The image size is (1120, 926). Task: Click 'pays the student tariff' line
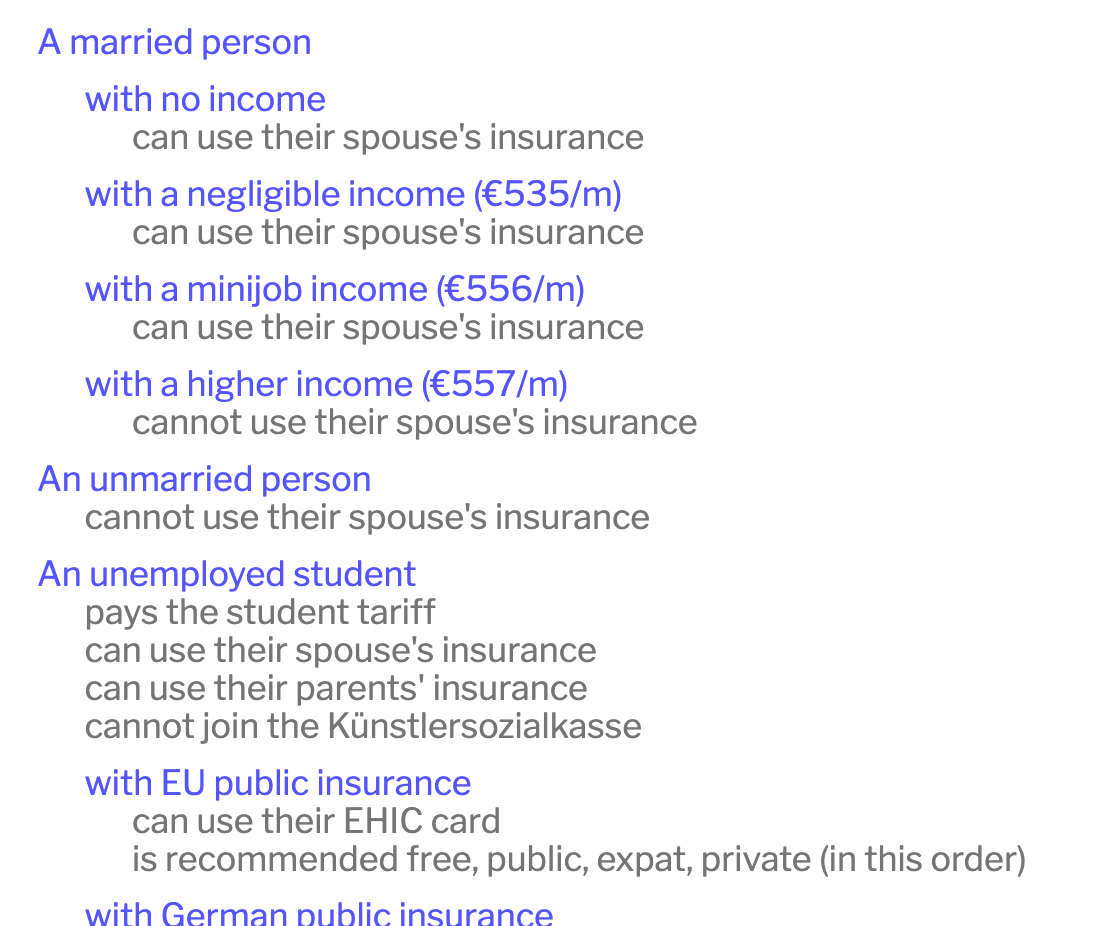[260, 612]
